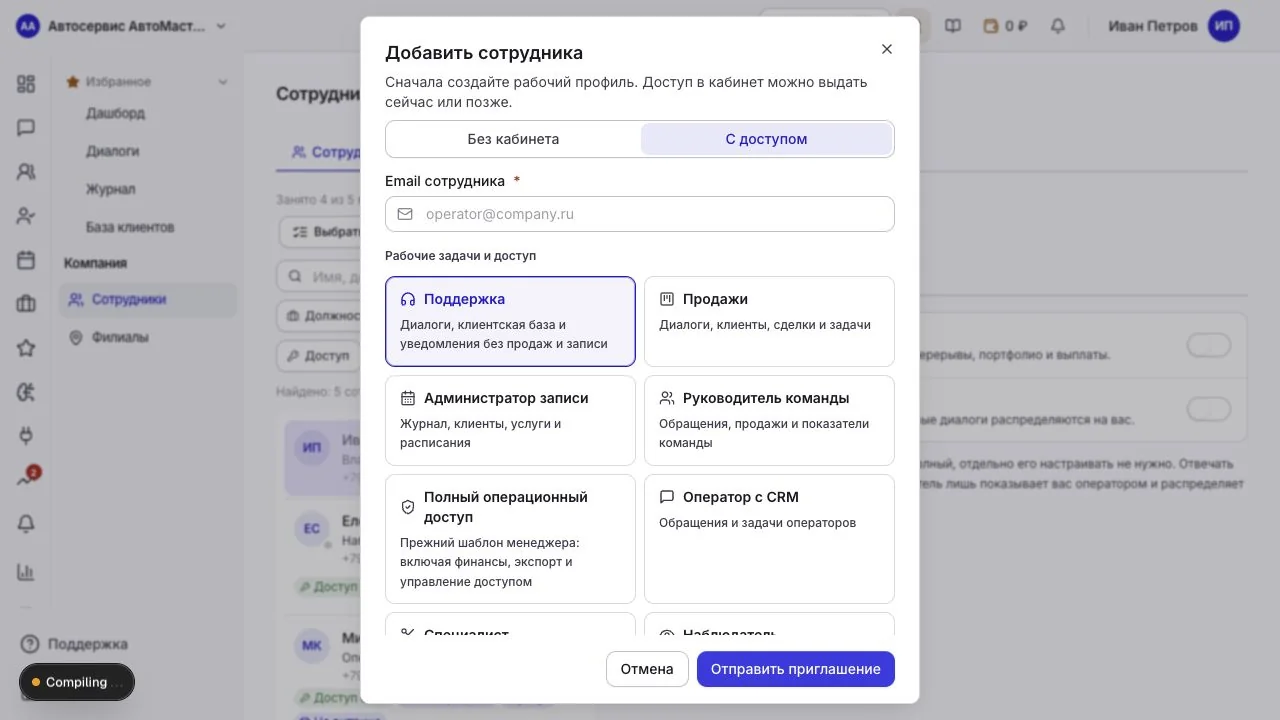Click the star icon in left rail

pos(26,348)
